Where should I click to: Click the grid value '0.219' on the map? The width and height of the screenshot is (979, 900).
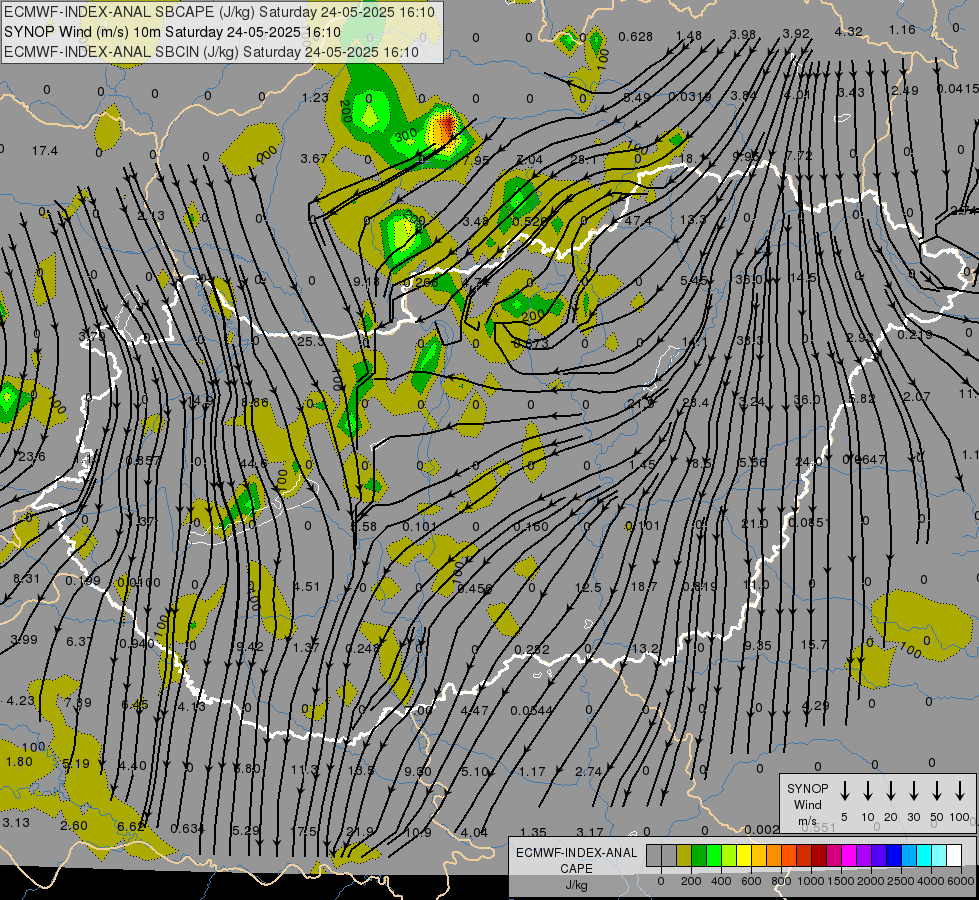(x=915, y=335)
